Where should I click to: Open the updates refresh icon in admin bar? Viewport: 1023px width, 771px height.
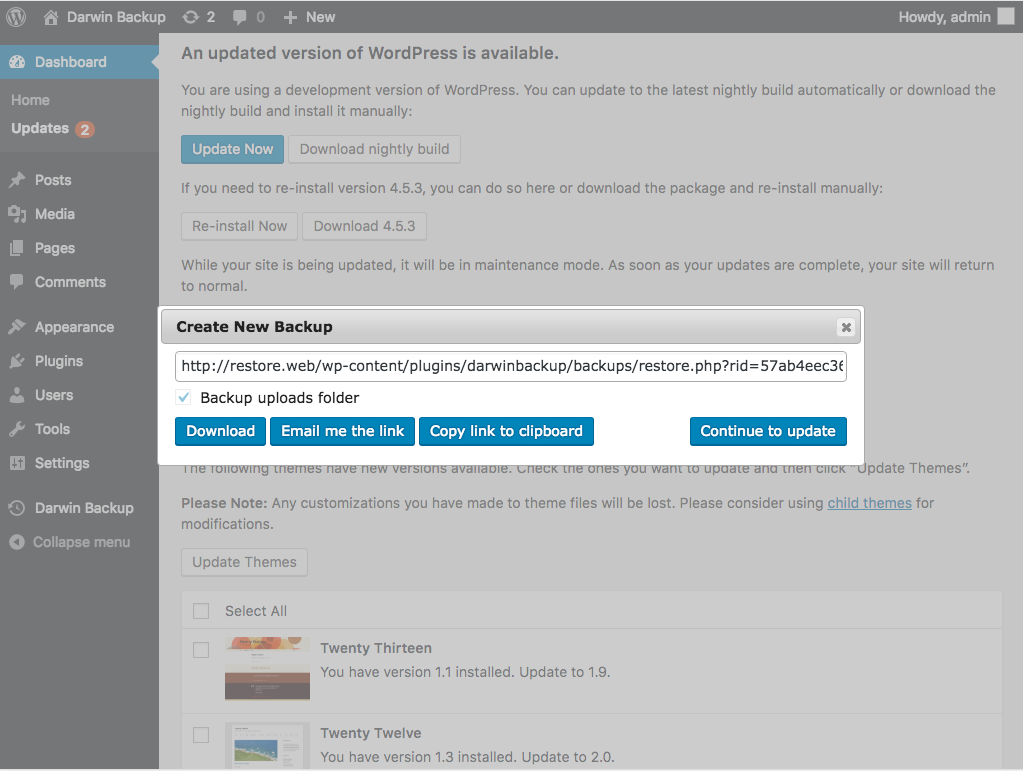coord(191,17)
